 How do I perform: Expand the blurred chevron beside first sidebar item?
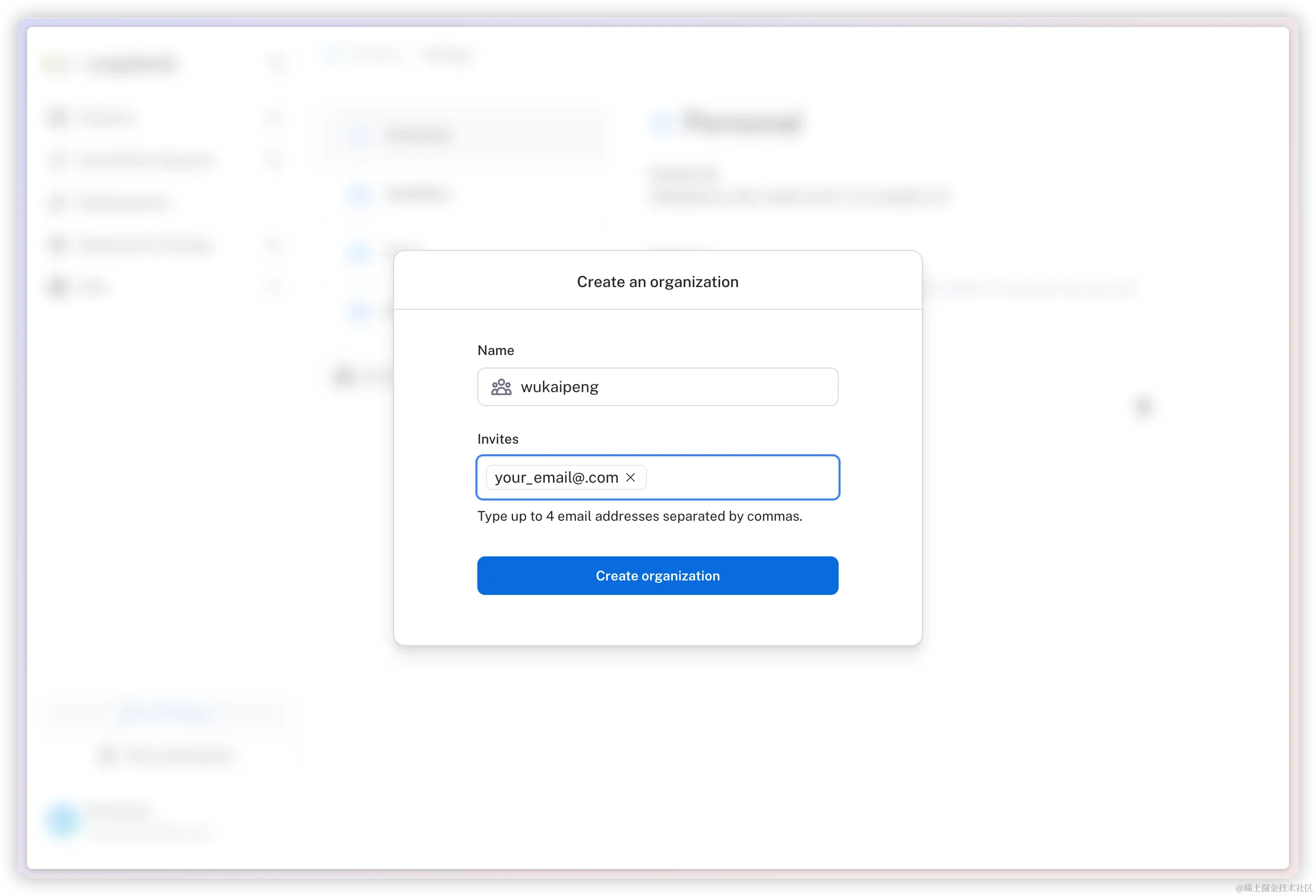[274, 118]
